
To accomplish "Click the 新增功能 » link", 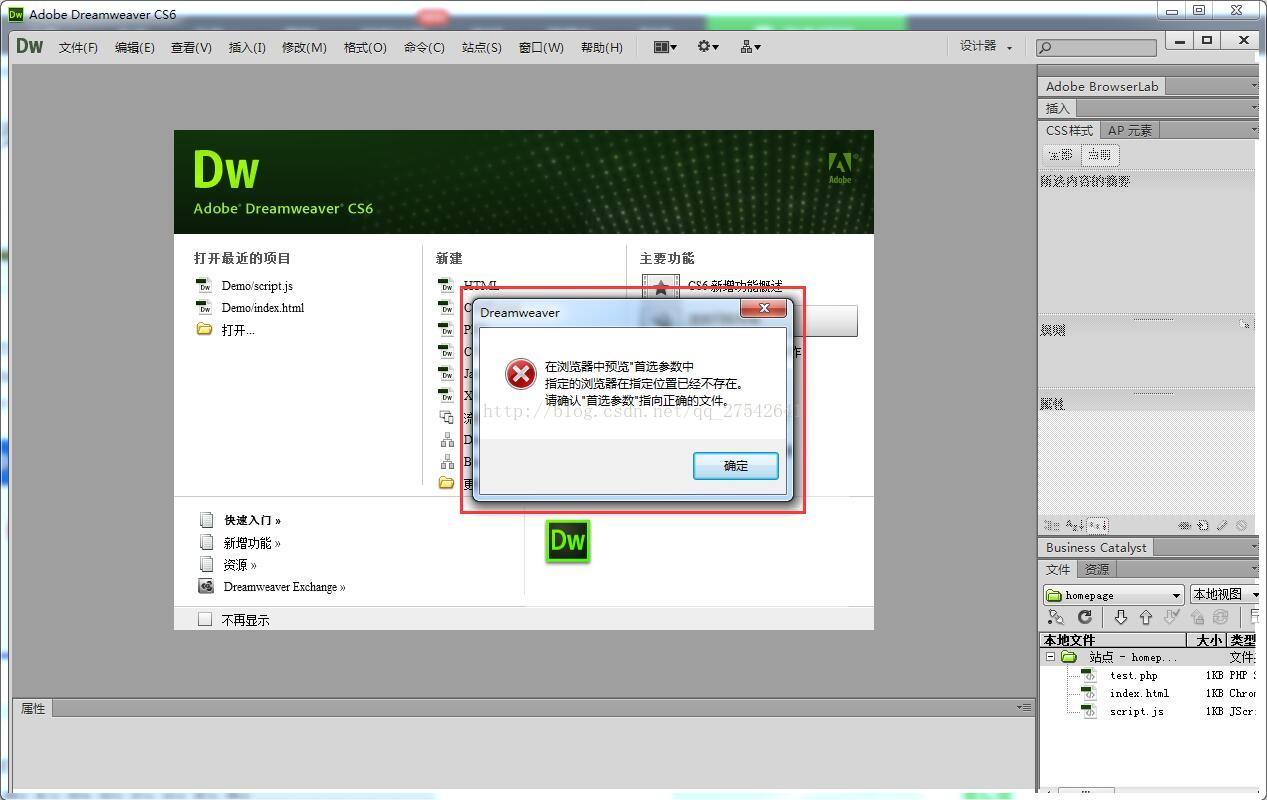I will (251, 543).
